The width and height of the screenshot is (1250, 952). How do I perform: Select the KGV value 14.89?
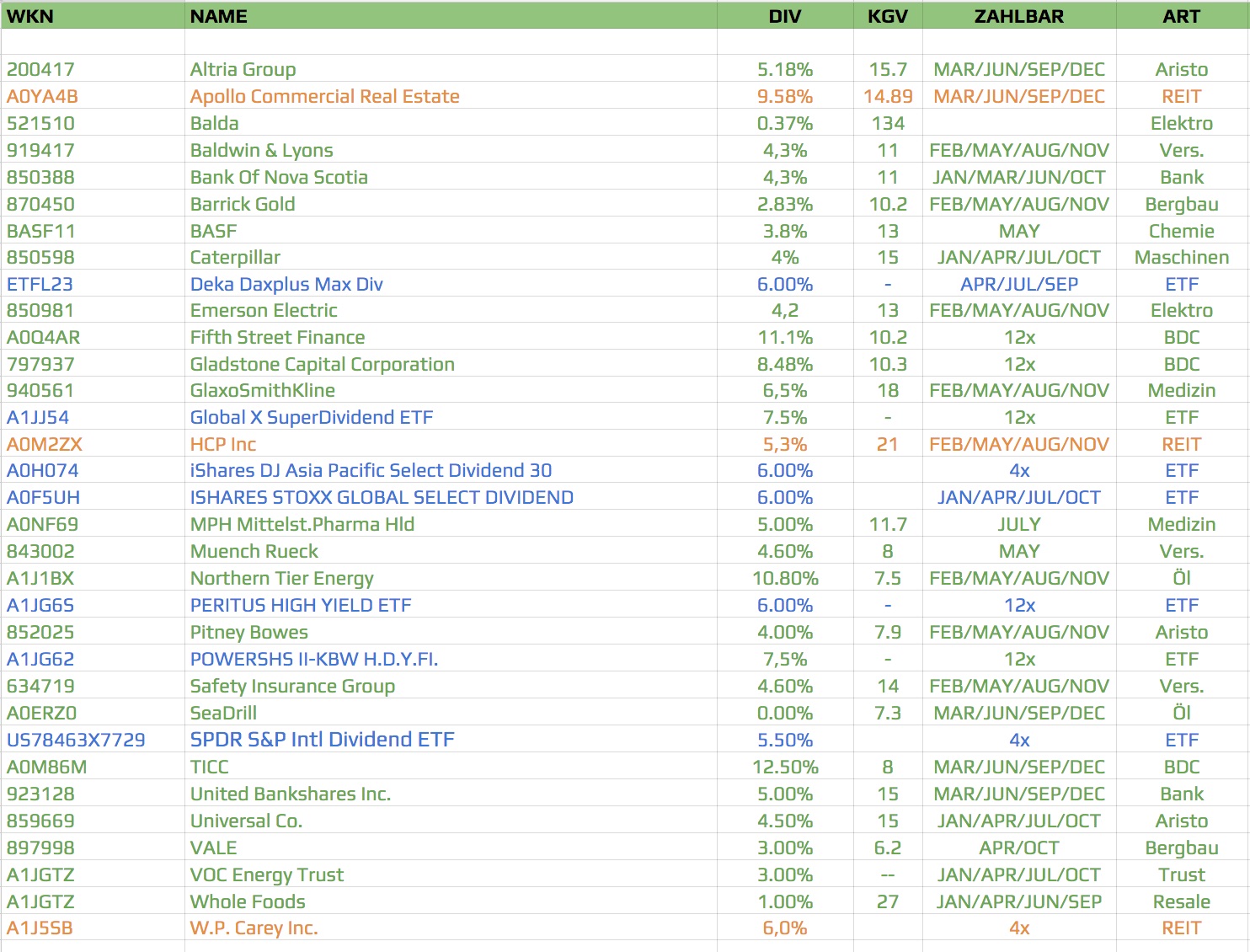click(888, 96)
